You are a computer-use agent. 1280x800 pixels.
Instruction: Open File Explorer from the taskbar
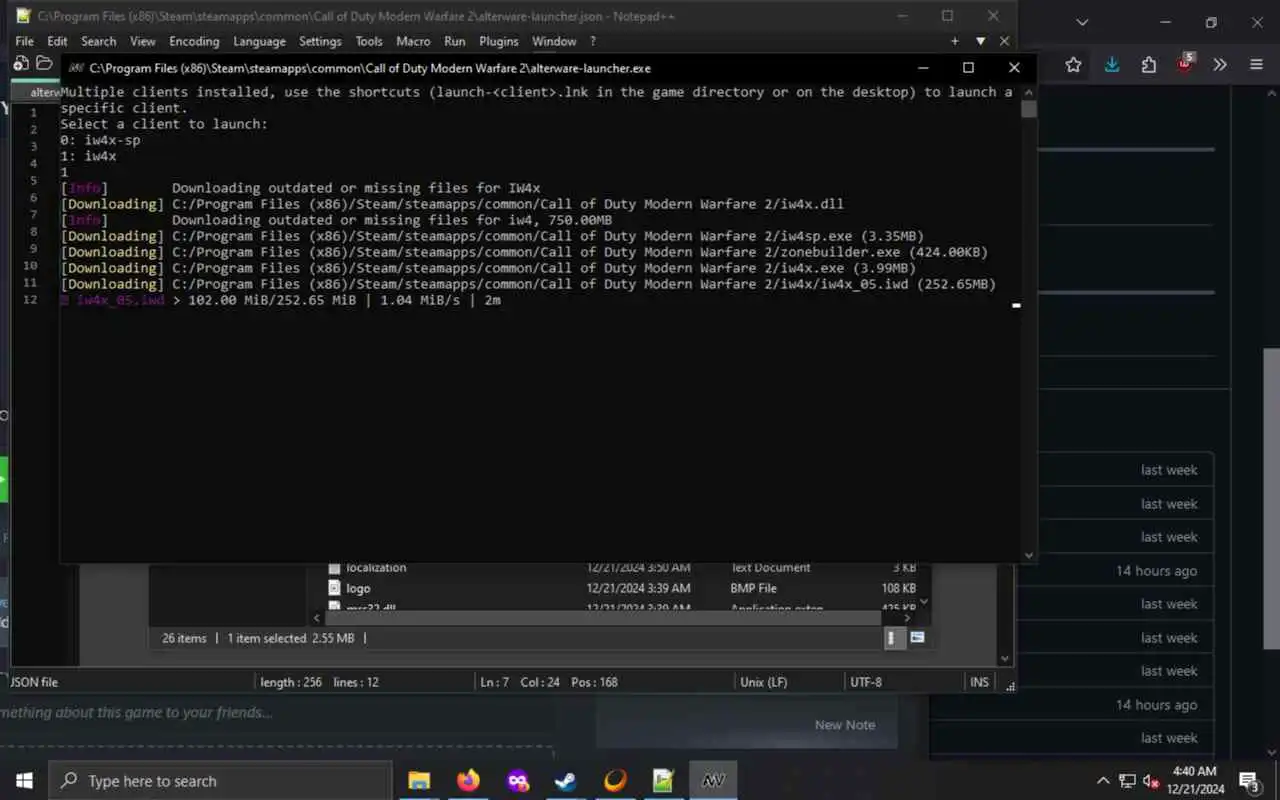pyautogui.click(x=419, y=781)
